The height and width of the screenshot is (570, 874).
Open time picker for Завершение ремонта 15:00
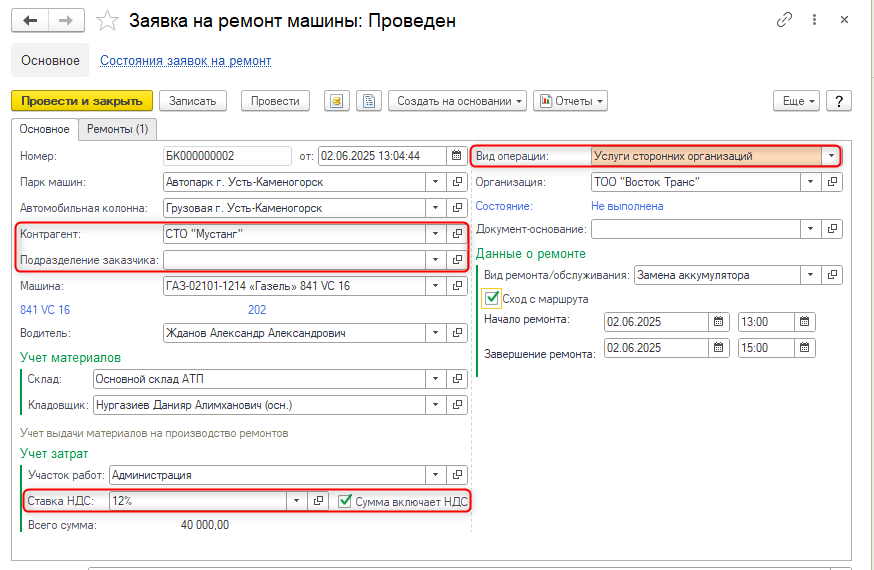click(x=804, y=348)
